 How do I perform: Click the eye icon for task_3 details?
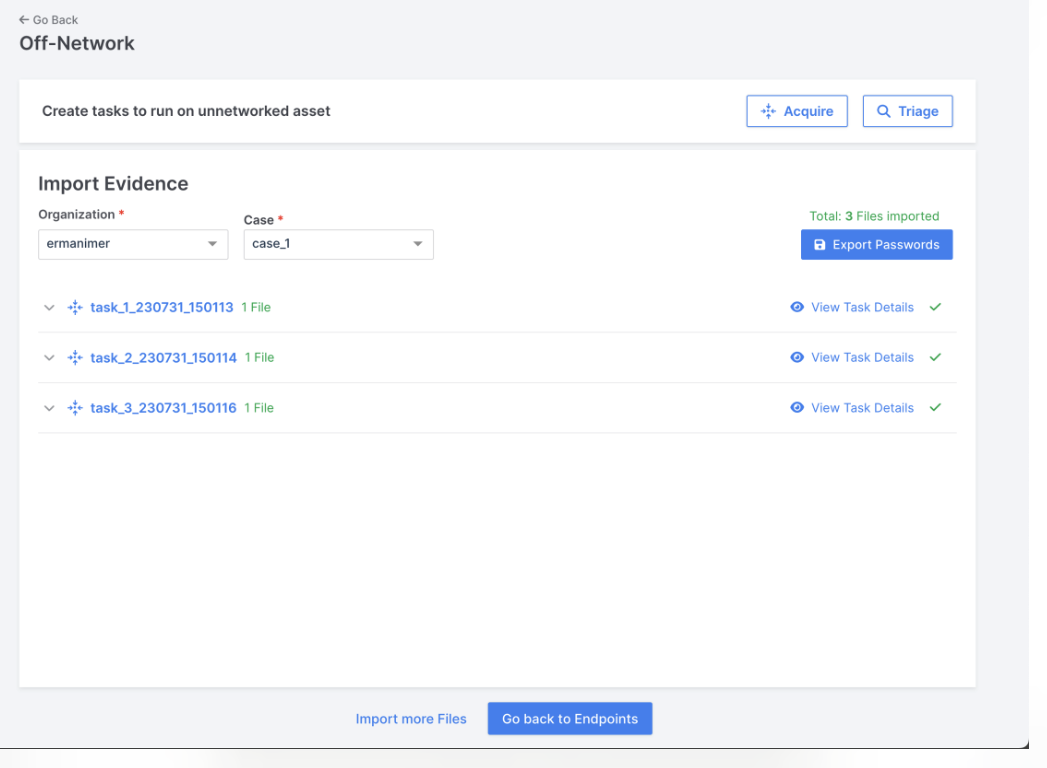pos(797,408)
